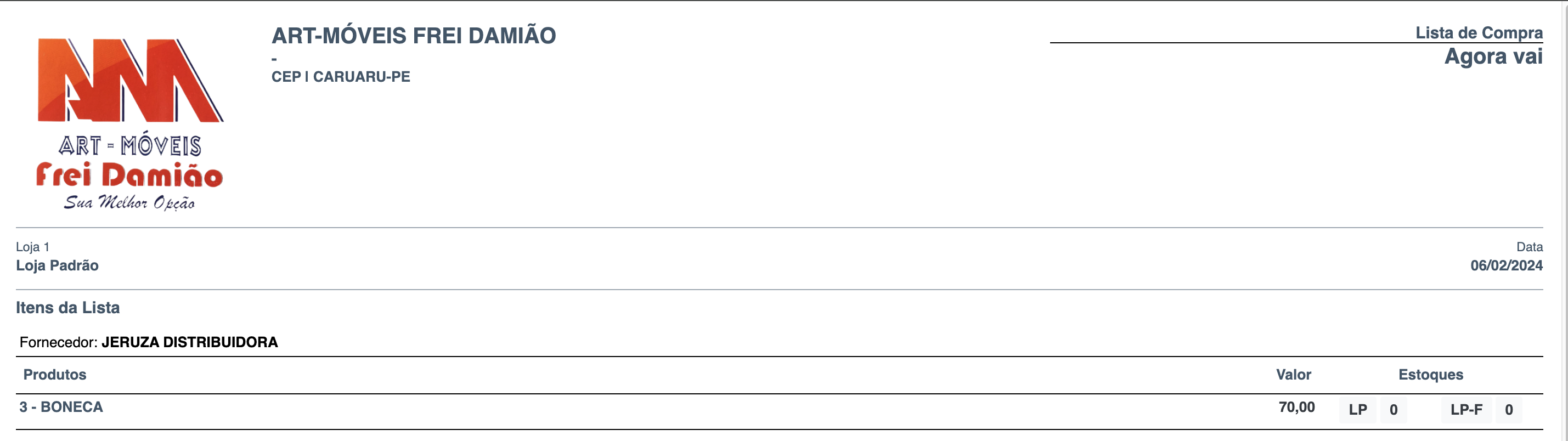Select the JERUZA DISTRIBUIDORA supplier name

click(189, 342)
